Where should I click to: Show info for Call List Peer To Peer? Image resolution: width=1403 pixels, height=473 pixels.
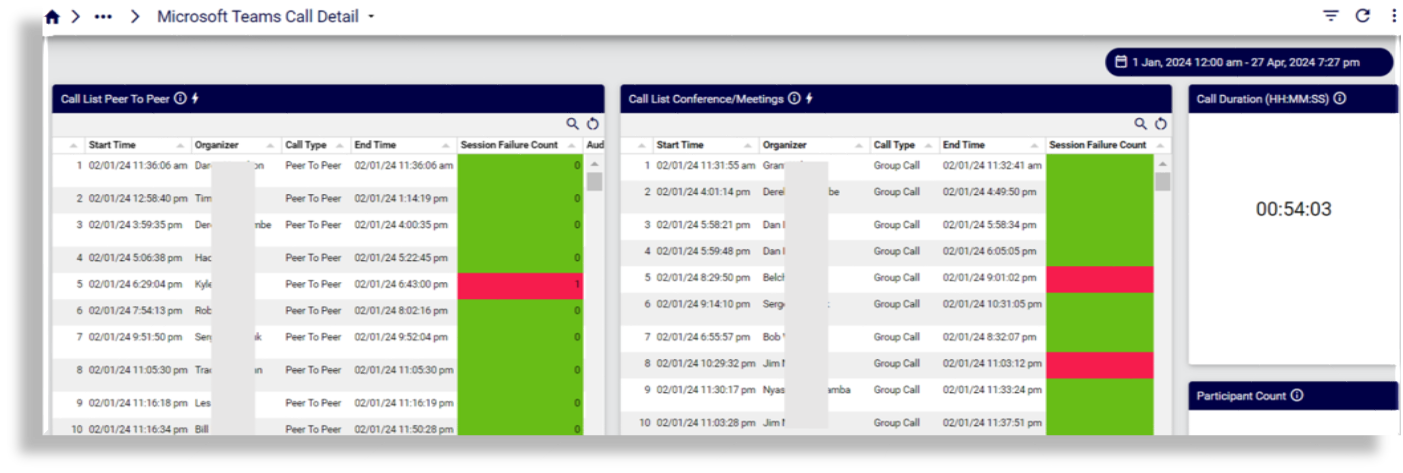[180, 98]
